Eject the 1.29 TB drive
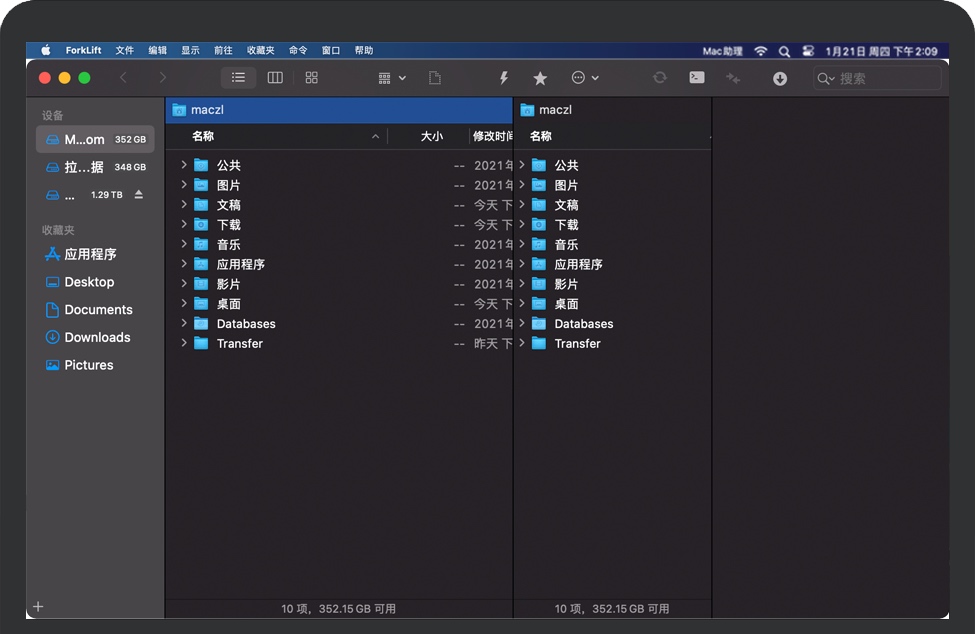The width and height of the screenshot is (975, 634). click(x=139, y=194)
